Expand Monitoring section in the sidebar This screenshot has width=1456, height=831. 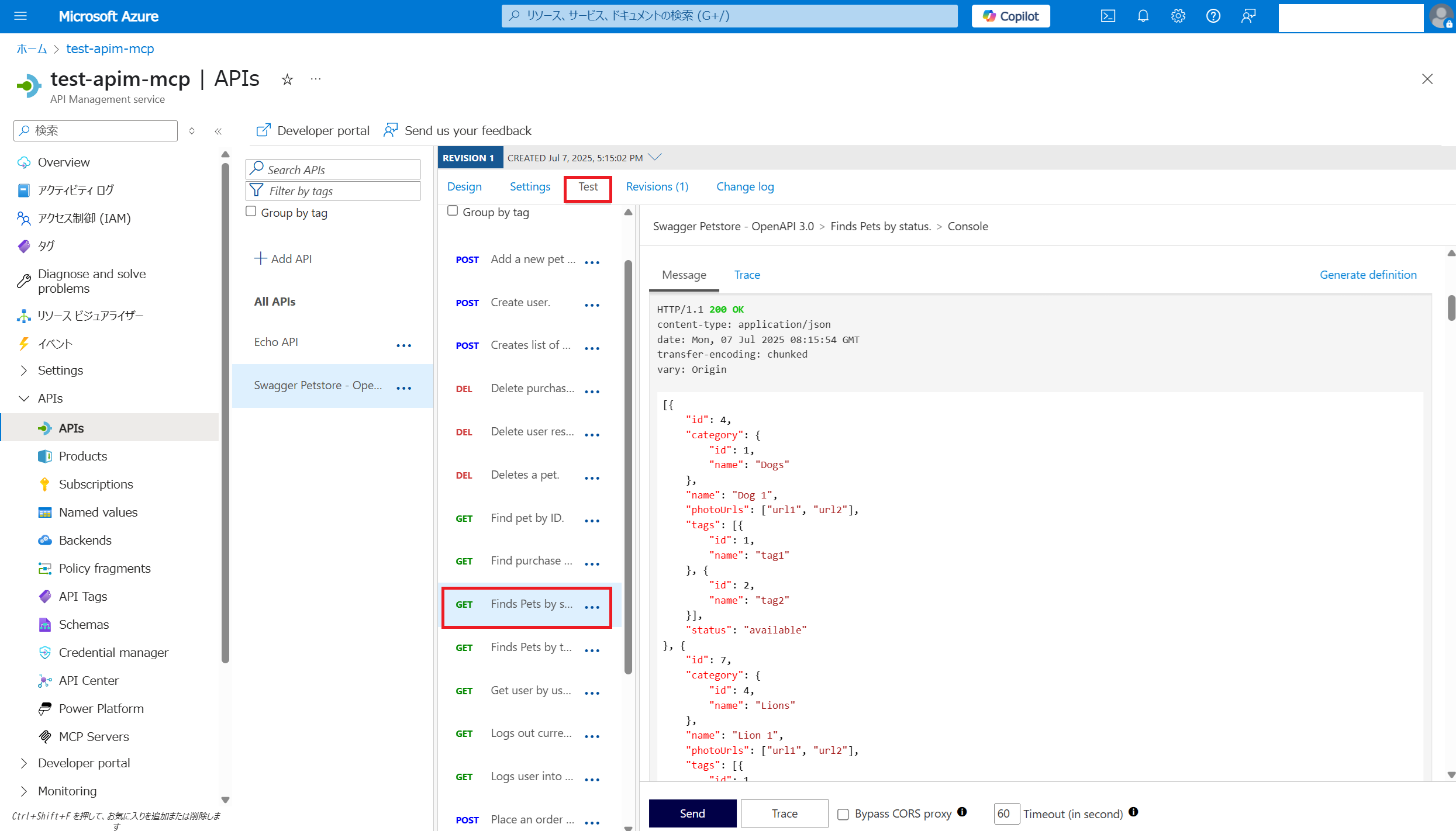tap(24, 791)
